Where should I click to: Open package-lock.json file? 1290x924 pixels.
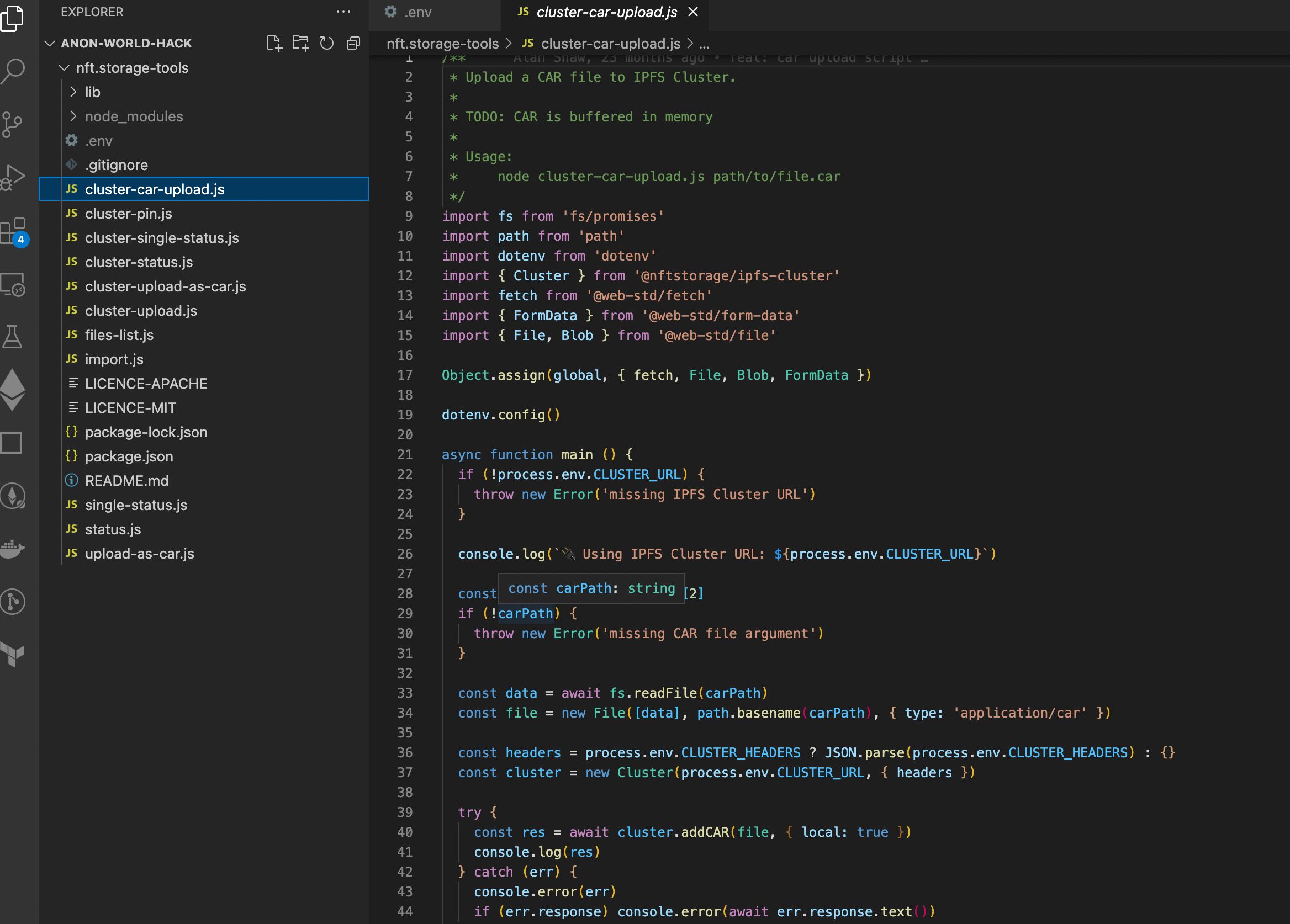pos(204,432)
